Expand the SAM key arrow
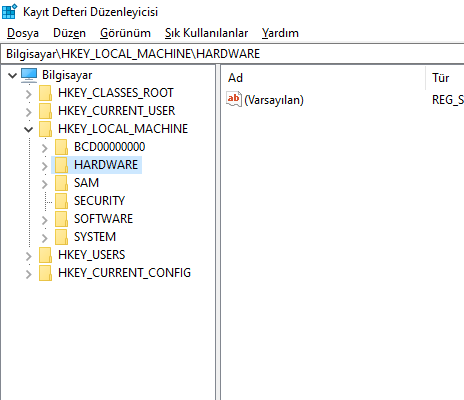The width and height of the screenshot is (464, 400). (x=45, y=184)
